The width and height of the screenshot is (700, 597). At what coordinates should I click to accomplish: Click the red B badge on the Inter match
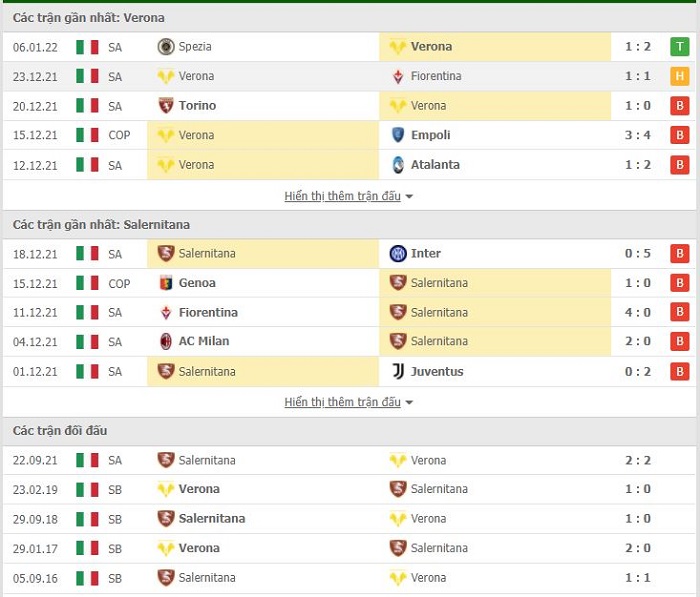pos(679,254)
